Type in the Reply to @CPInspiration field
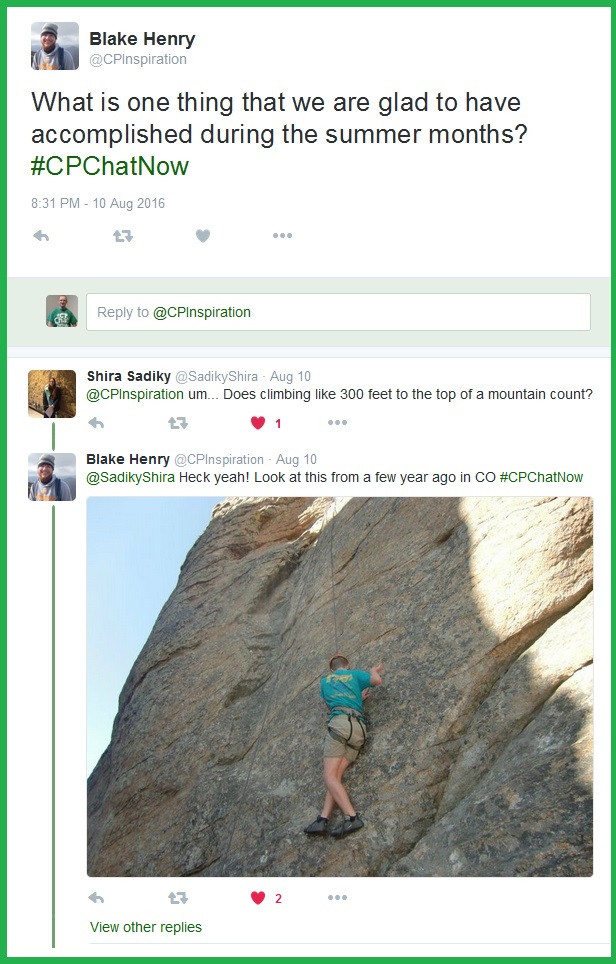This screenshot has width=616, height=964. [338, 312]
